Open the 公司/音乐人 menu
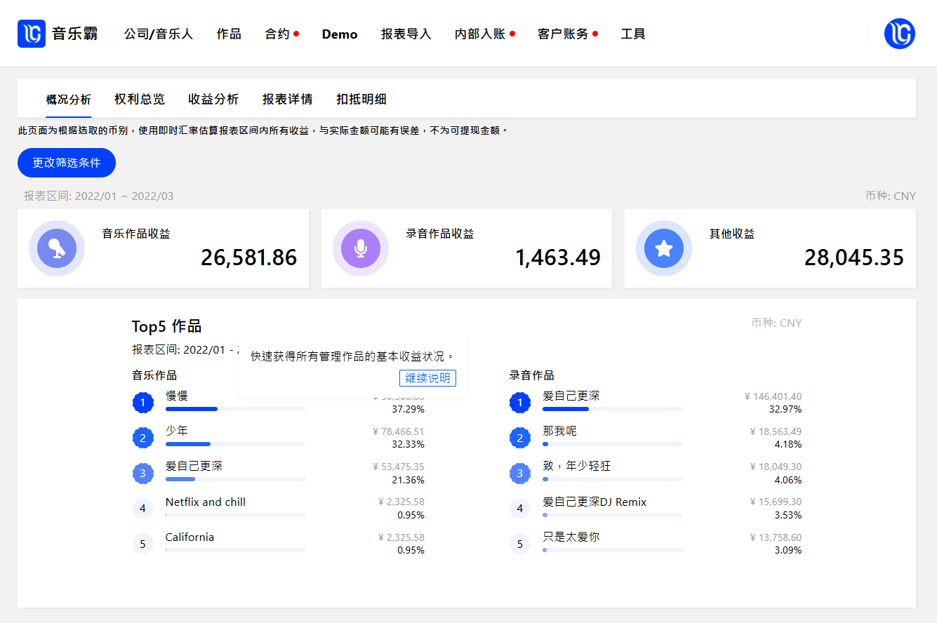 (158, 34)
